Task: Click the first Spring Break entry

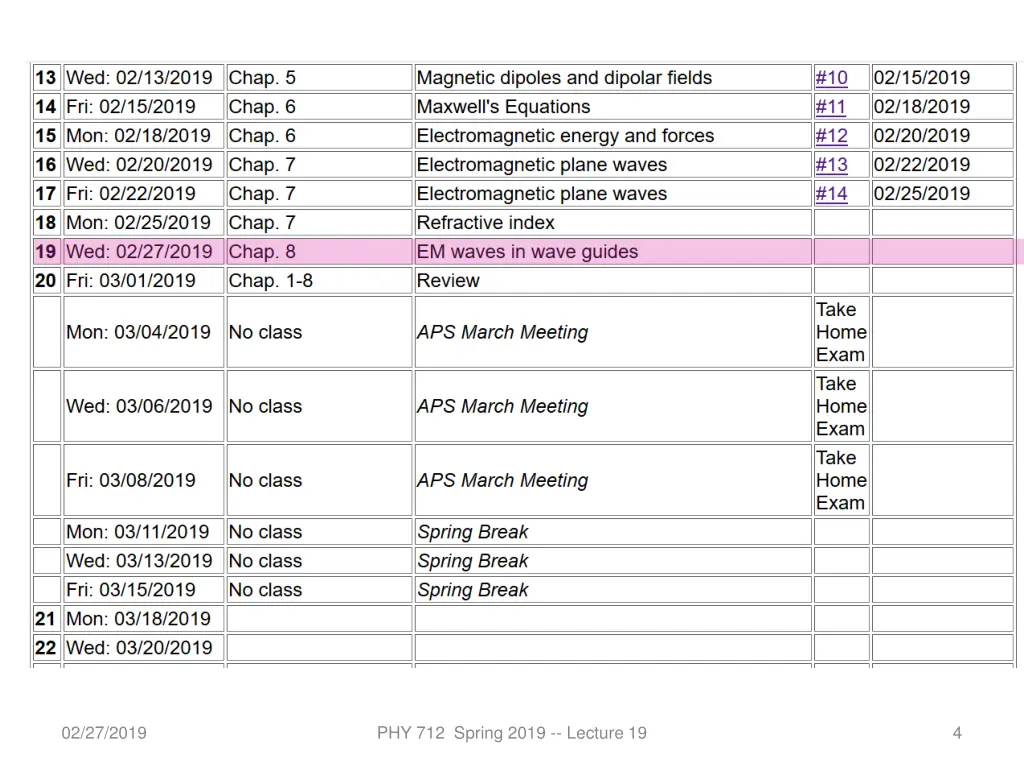Action: click(473, 532)
